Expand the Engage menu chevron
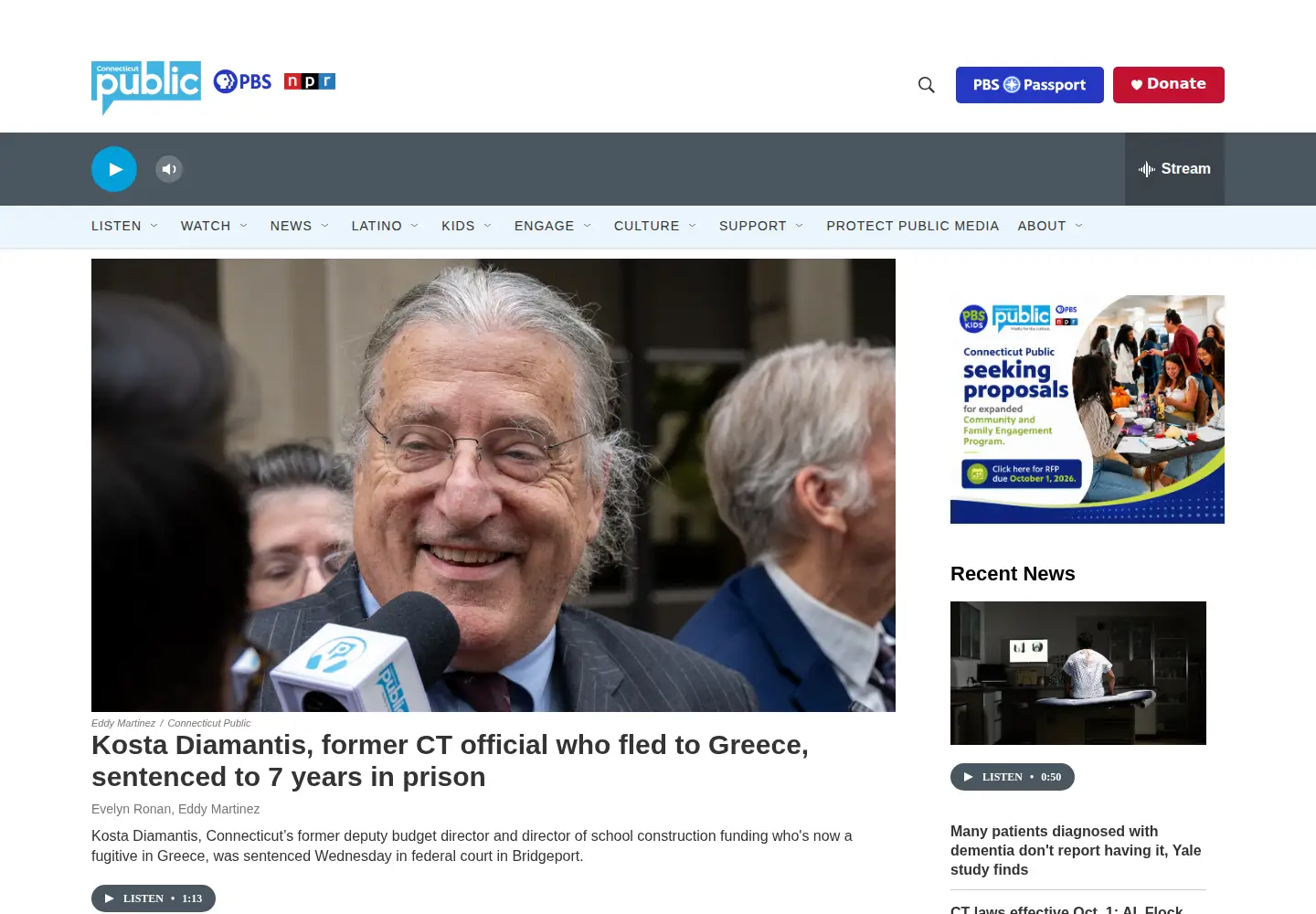This screenshot has width=1316, height=914. [x=588, y=226]
